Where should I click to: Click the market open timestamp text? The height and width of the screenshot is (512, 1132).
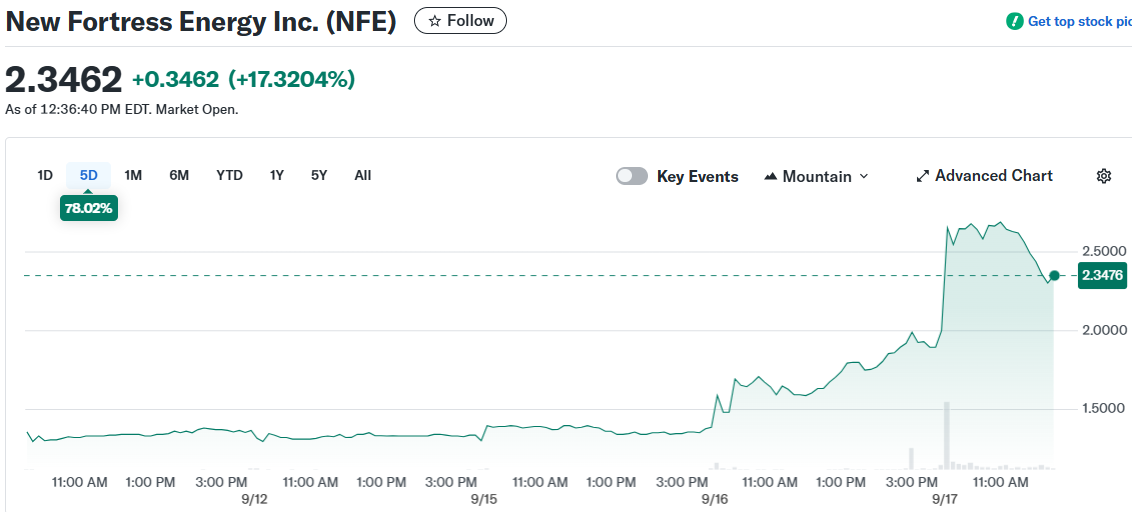coord(122,110)
